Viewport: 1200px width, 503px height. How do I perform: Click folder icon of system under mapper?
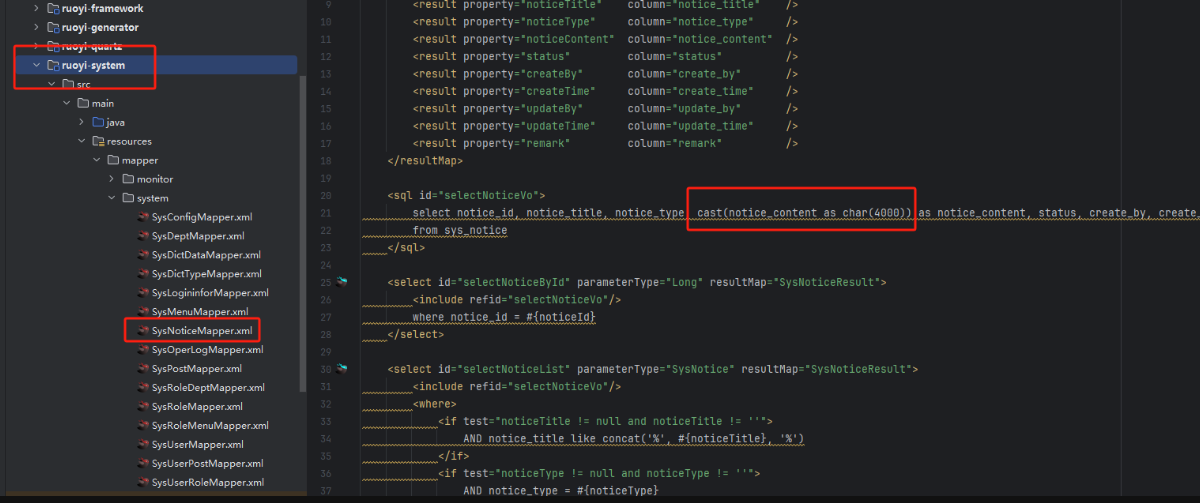pos(128,198)
